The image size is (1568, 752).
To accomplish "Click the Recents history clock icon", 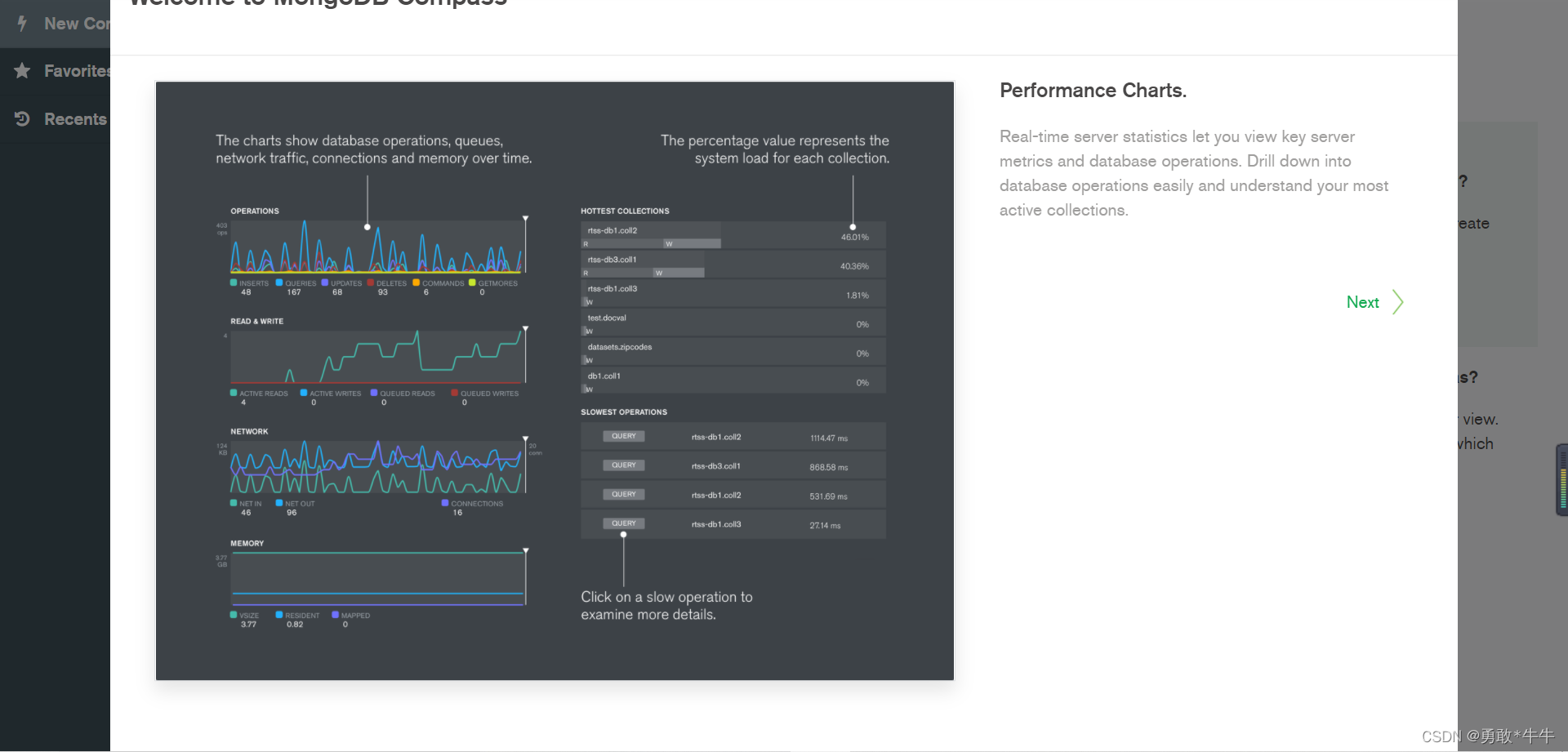I will [x=22, y=118].
